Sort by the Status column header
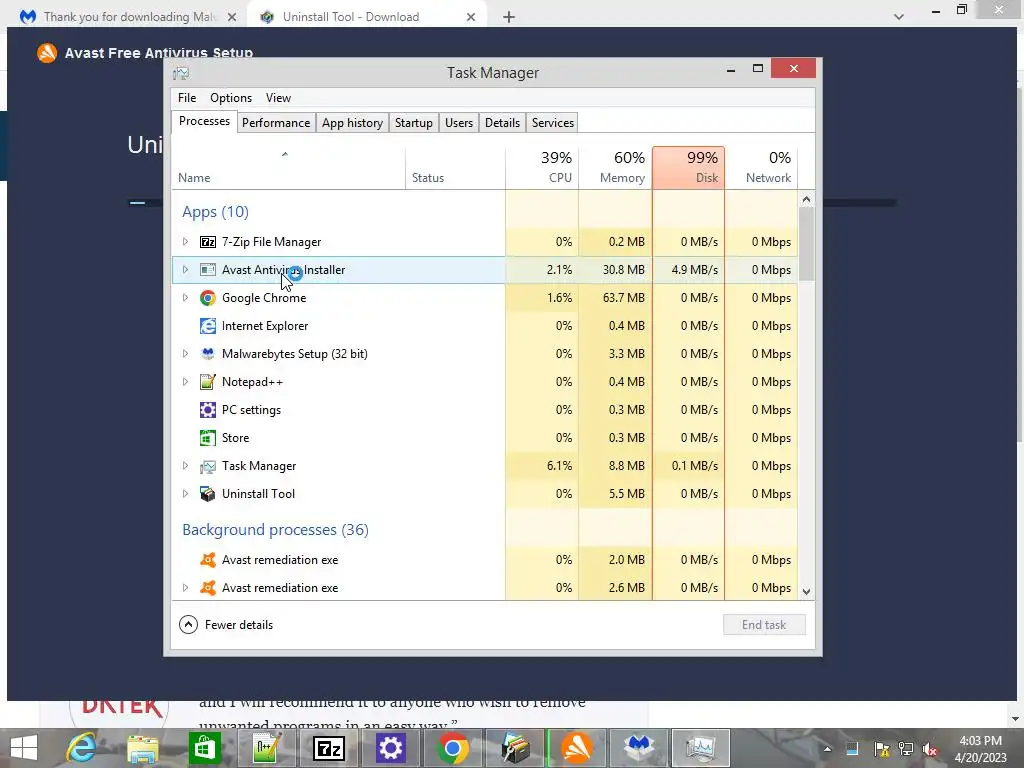 pyautogui.click(x=455, y=168)
